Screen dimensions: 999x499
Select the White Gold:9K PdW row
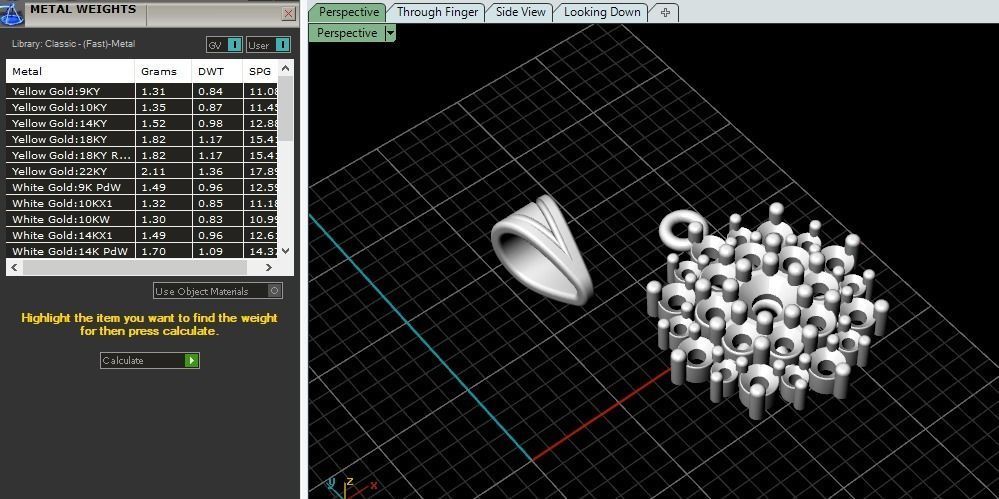point(143,187)
